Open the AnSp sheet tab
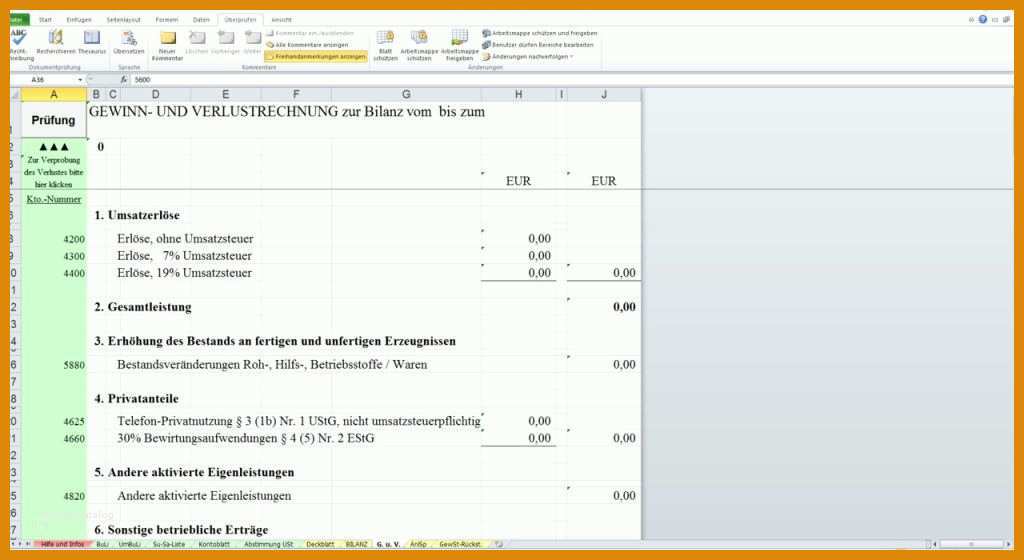Screen dimensions: 1024x560 (419, 544)
